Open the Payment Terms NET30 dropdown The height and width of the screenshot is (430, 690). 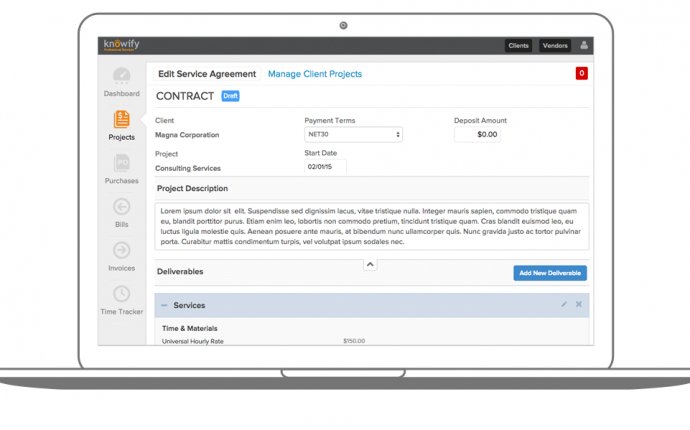coord(353,134)
